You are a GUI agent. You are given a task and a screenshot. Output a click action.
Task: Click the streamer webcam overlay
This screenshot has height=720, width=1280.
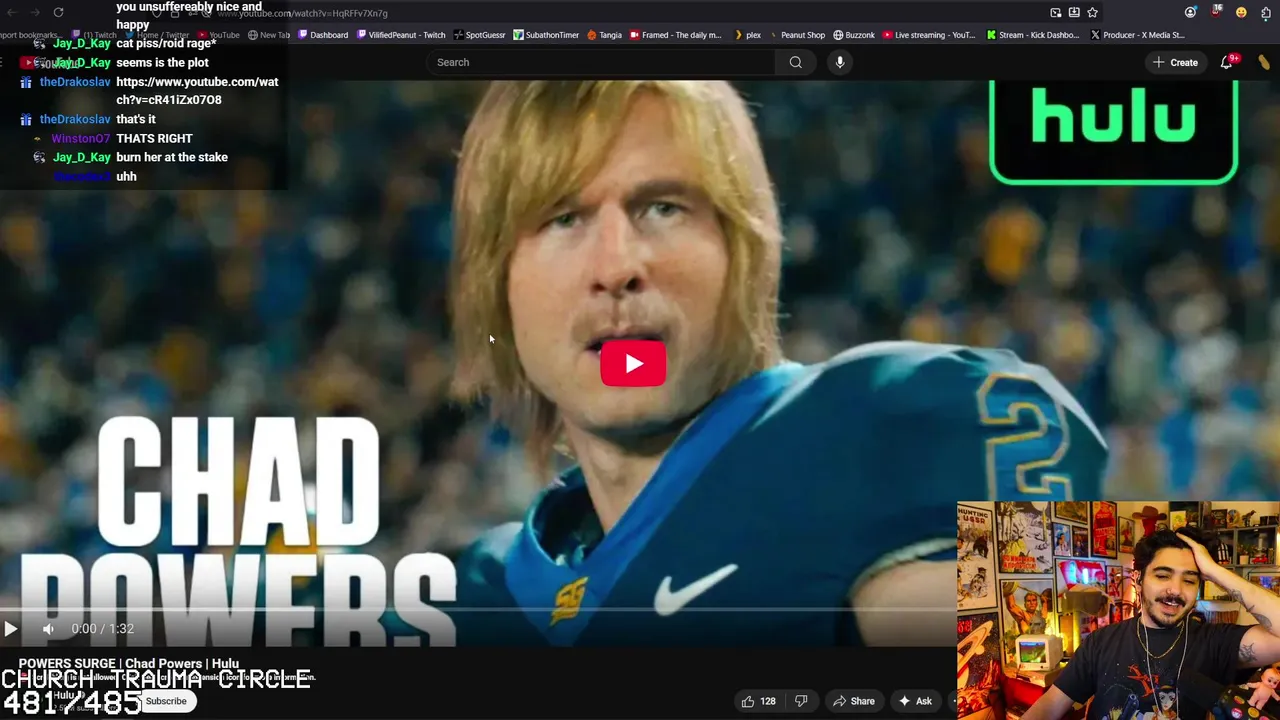pos(1118,610)
